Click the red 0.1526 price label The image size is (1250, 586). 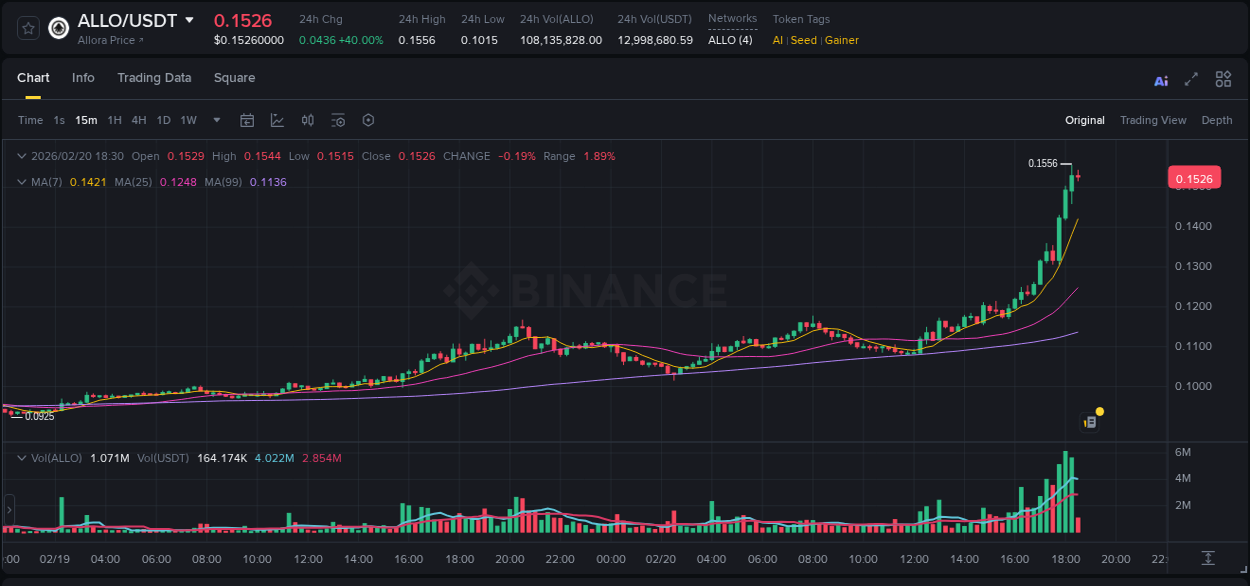click(x=1194, y=177)
